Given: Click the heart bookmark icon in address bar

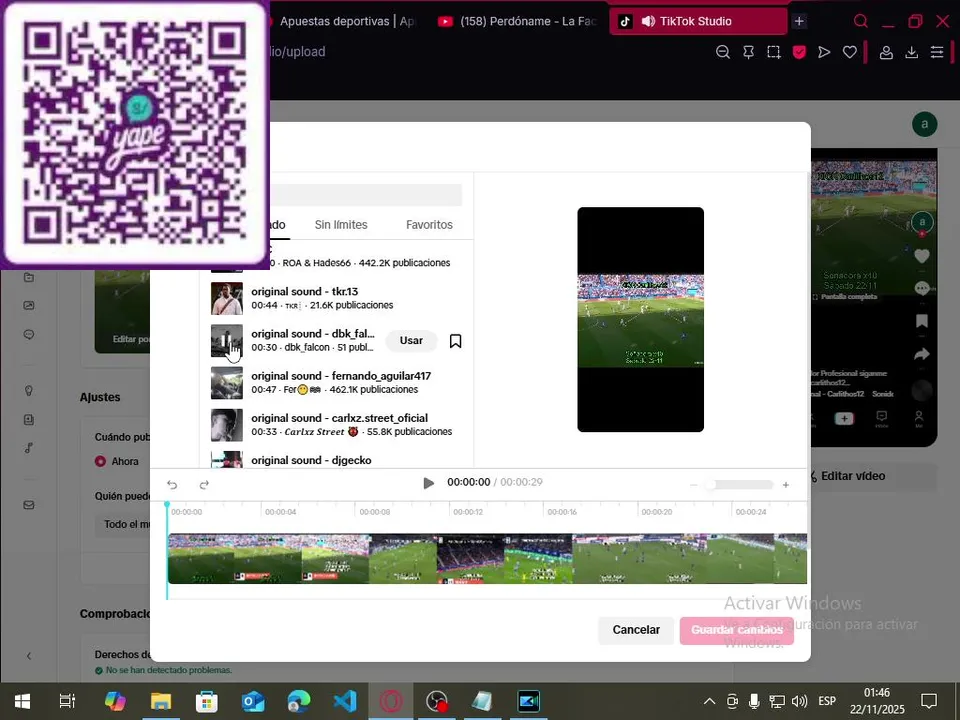Looking at the screenshot, I should (x=850, y=52).
